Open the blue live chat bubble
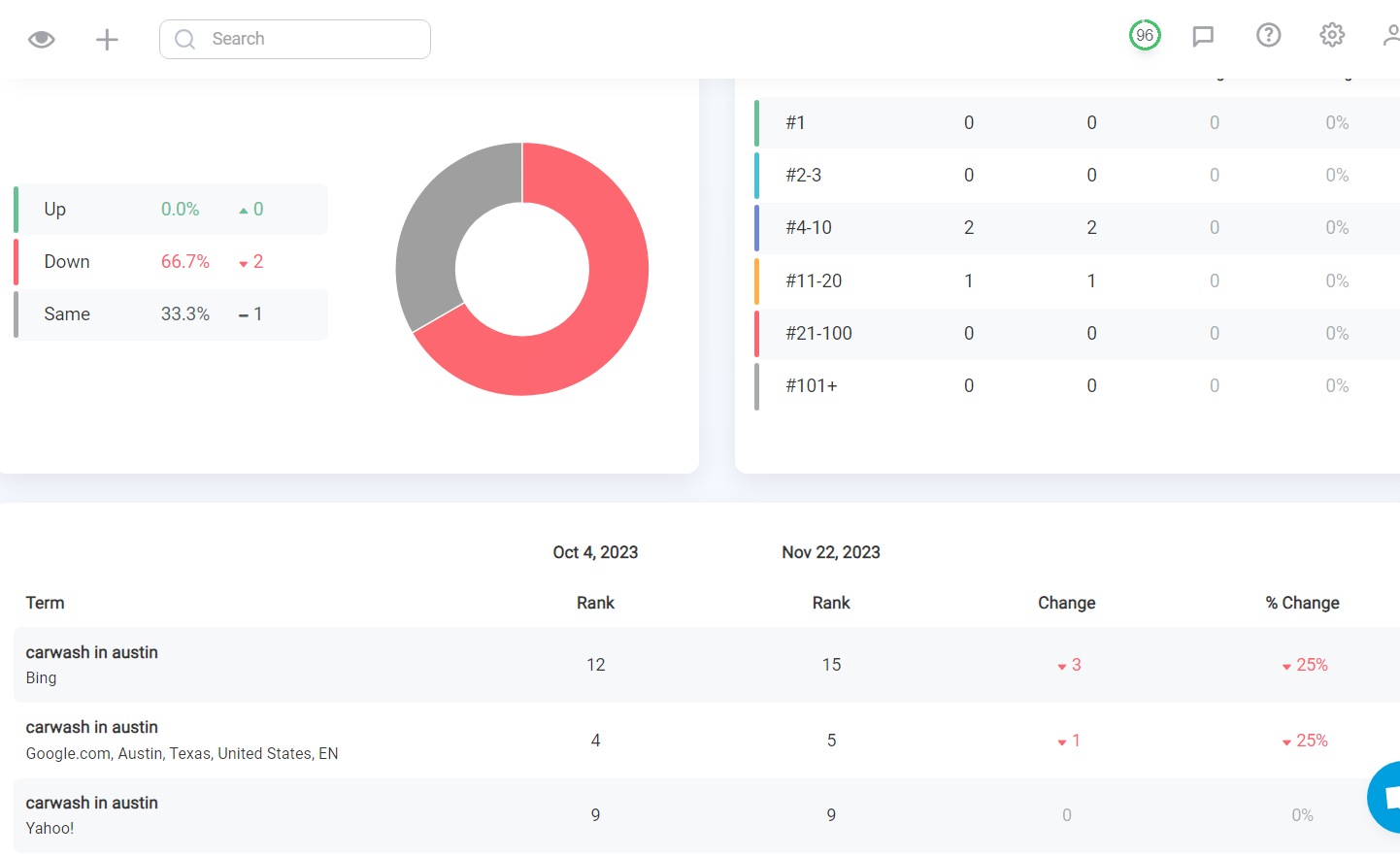Screen dimensions: 1400x857 pyautogui.click(x=1384, y=797)
